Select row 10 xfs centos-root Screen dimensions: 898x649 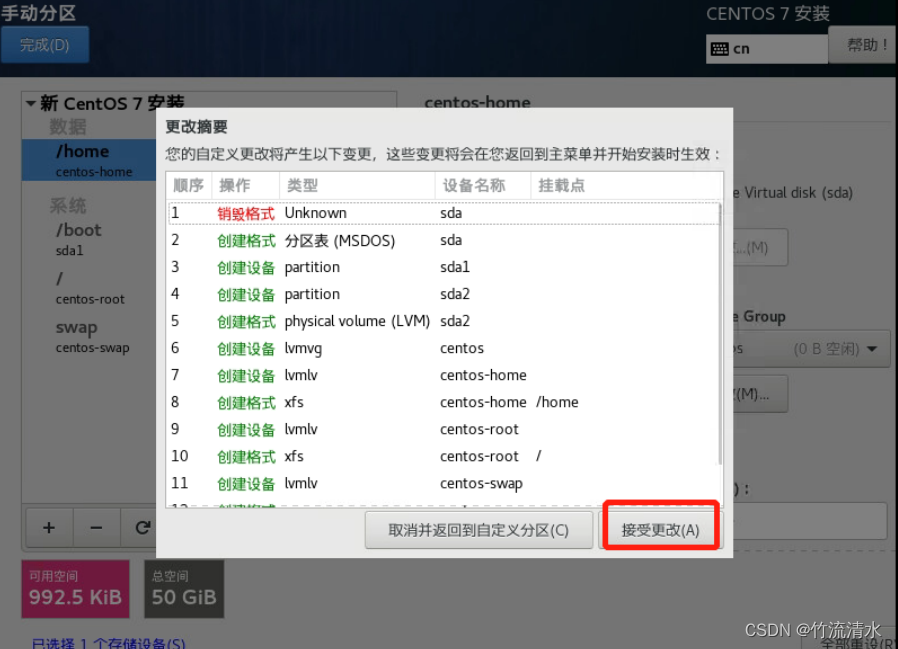pyautogui.click(x=443, y=456)
